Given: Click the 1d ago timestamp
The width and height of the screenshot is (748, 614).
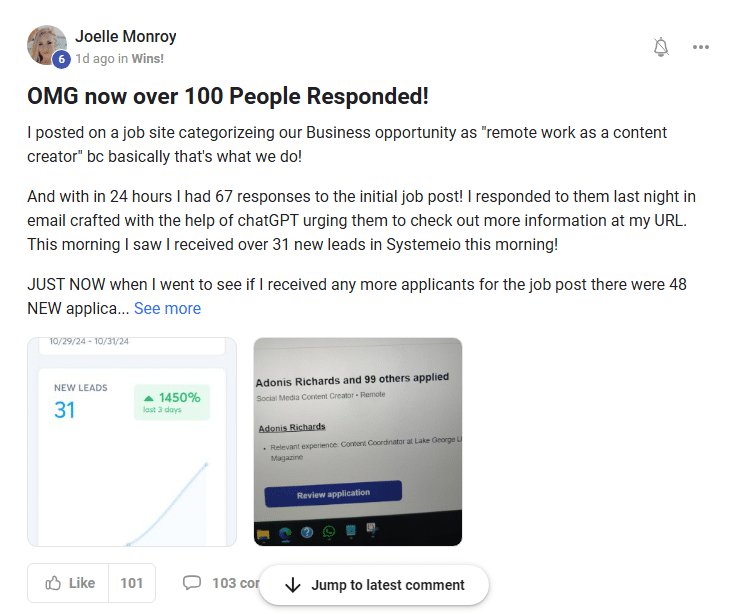Looking at the screenshot, I should [94, 58].
